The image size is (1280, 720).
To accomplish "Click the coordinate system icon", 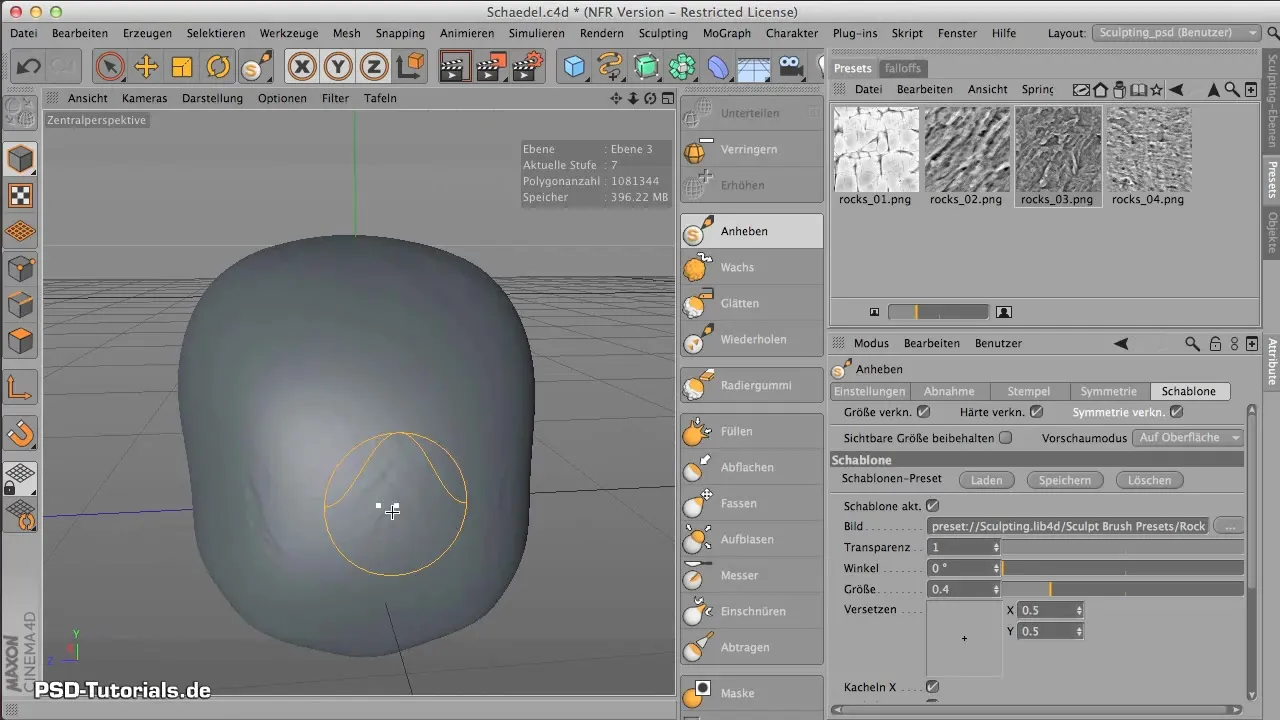I will 410,67.
